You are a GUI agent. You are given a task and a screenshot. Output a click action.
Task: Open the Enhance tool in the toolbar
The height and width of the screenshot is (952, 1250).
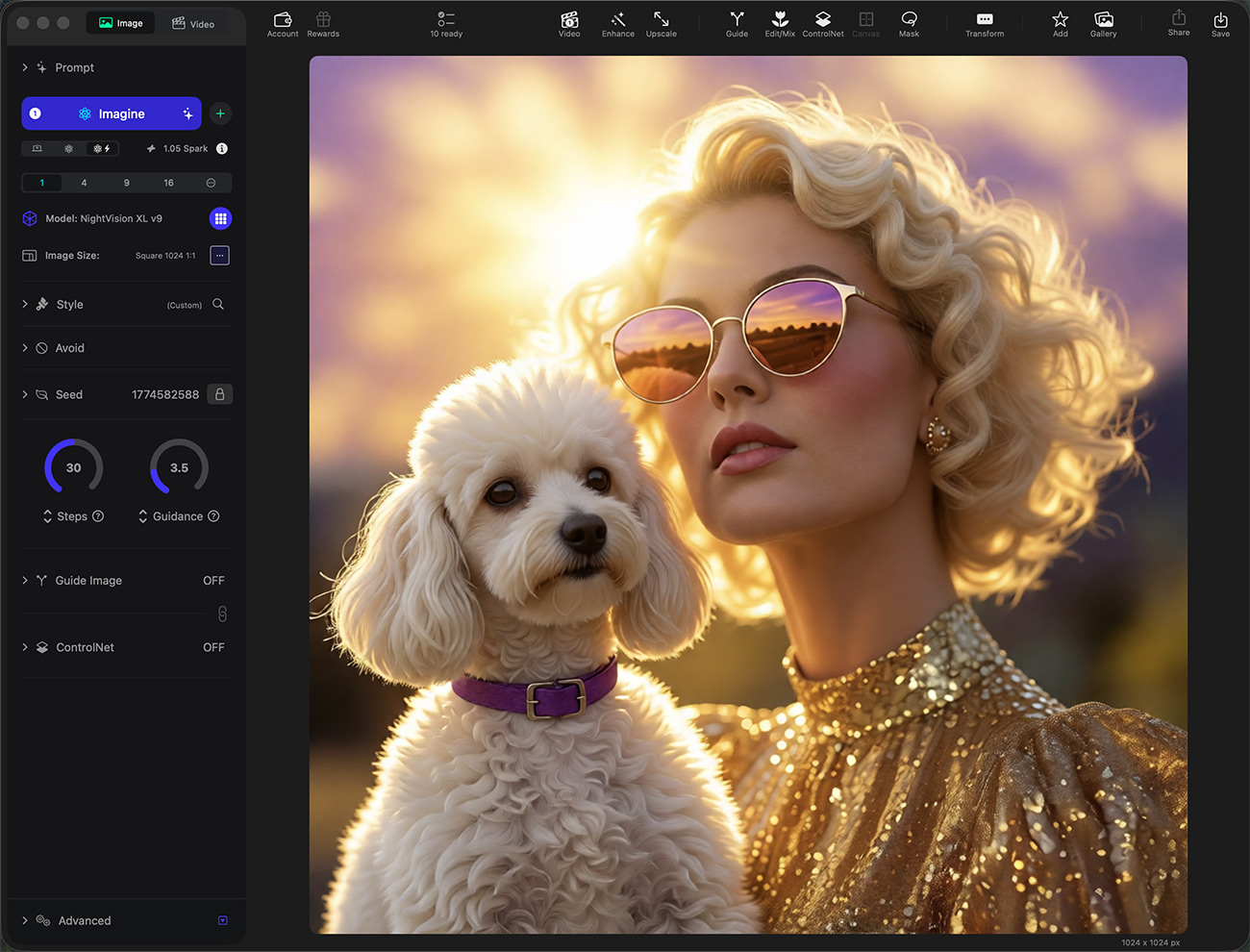click(617, 24)
